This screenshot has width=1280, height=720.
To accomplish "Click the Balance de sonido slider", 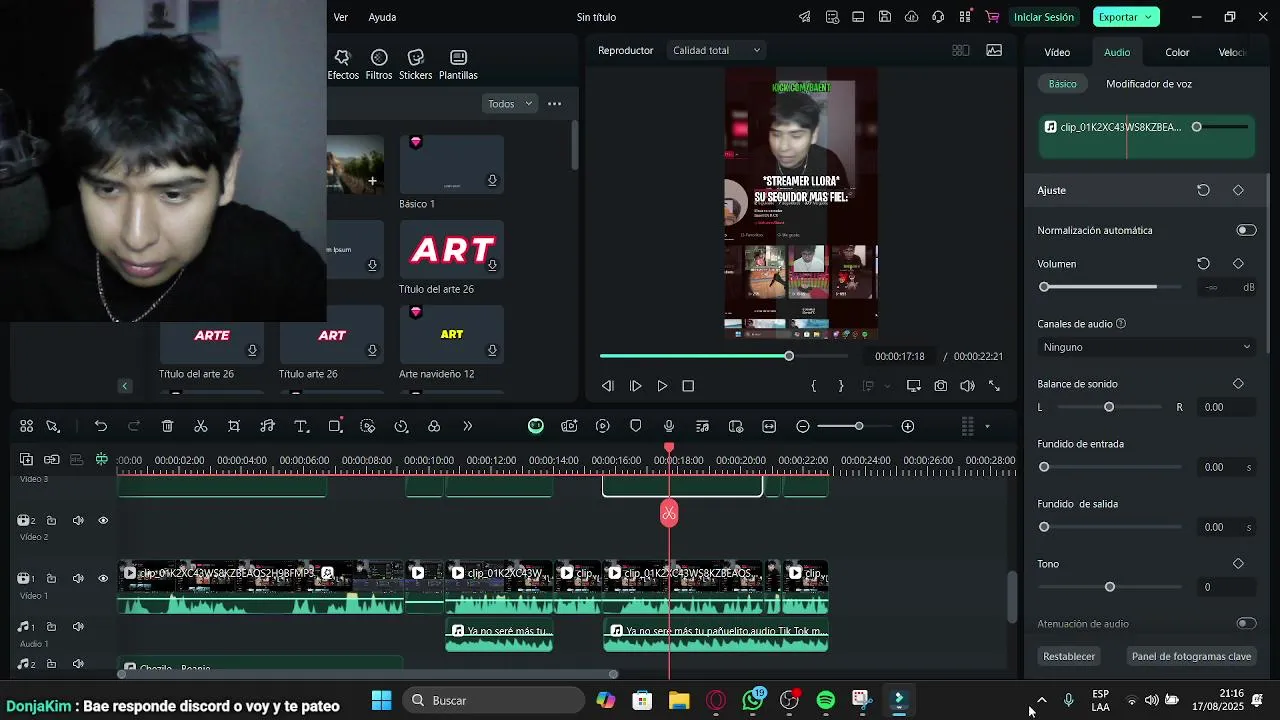I will (1109, 407).
